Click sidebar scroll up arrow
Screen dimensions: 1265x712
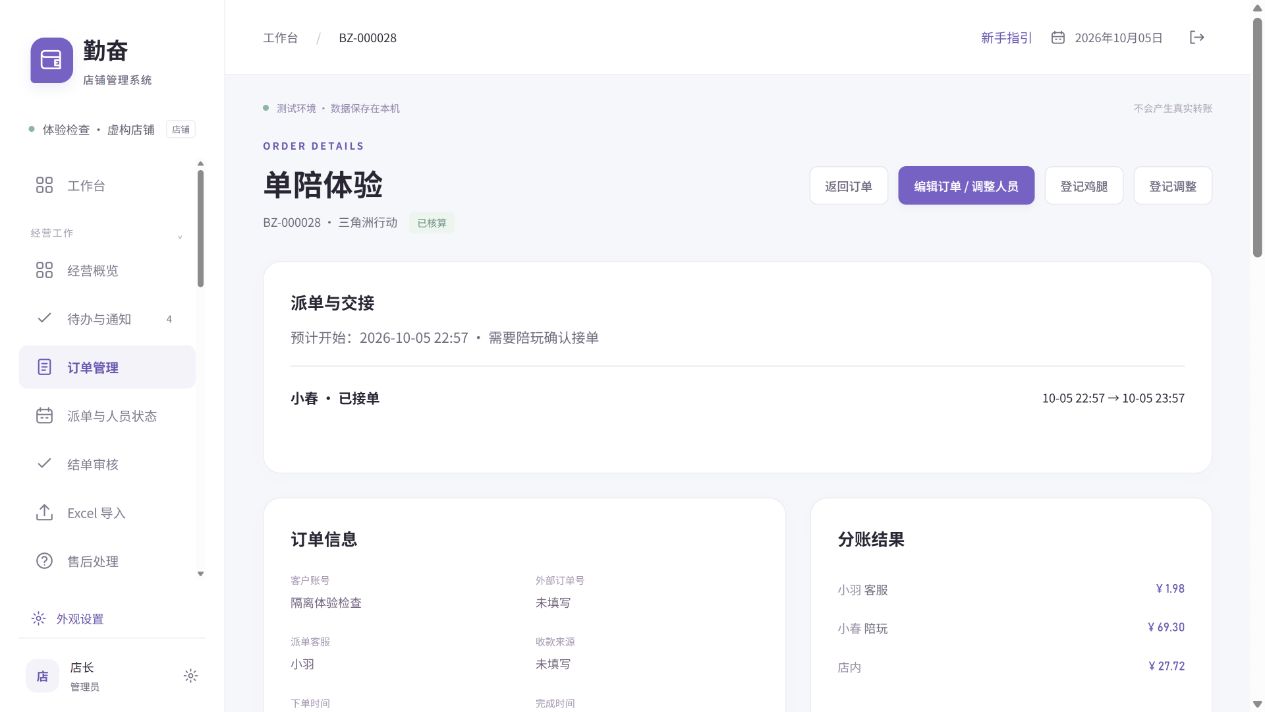coord(200,163)
